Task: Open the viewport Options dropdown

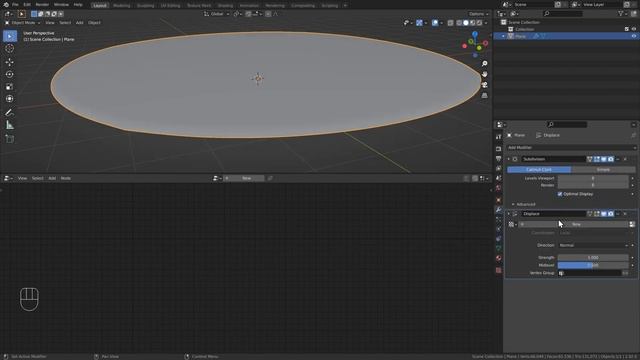Action: pyautogui.click(x=478, y=14)
